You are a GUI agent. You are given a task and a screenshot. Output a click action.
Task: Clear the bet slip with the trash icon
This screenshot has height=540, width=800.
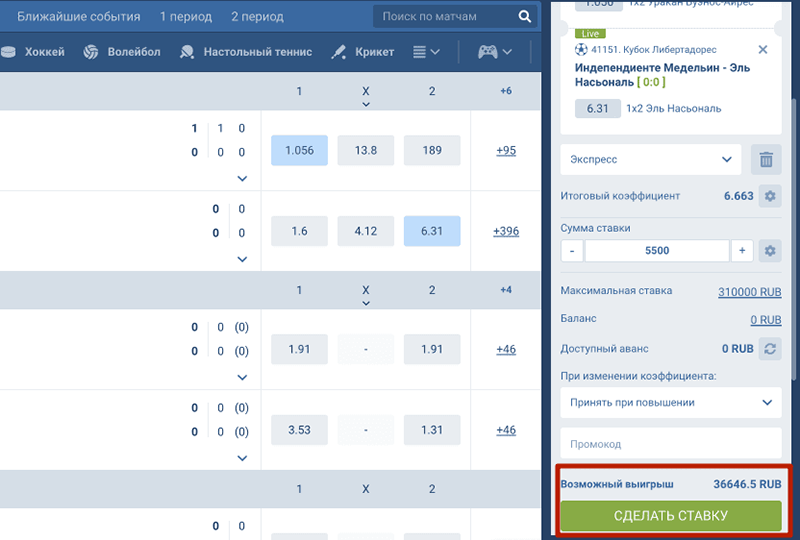pyautogui.click(x=766, y=159)
